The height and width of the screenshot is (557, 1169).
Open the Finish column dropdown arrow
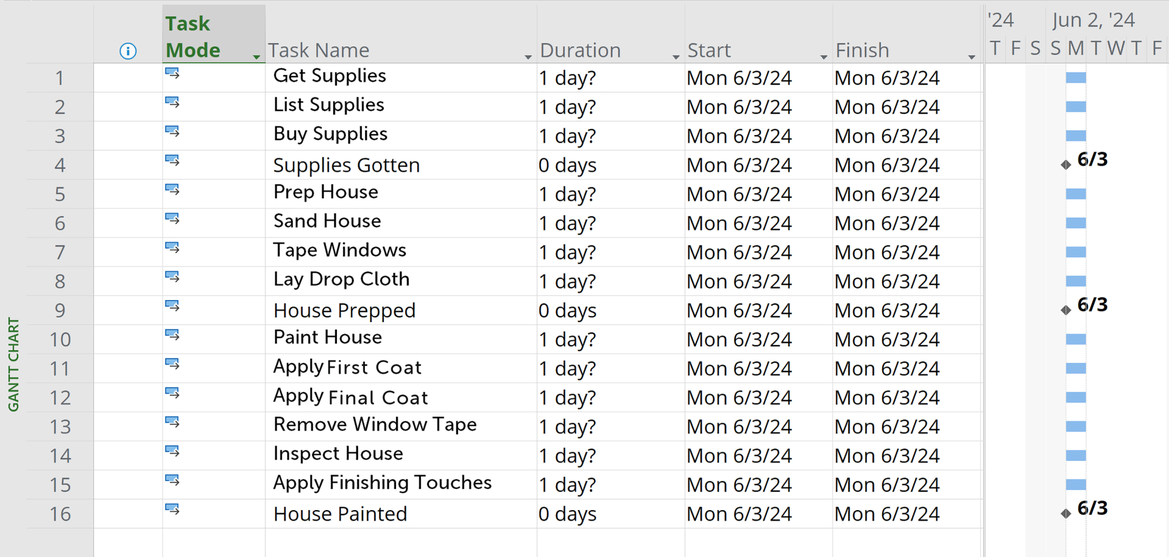[x=971, y=57]
